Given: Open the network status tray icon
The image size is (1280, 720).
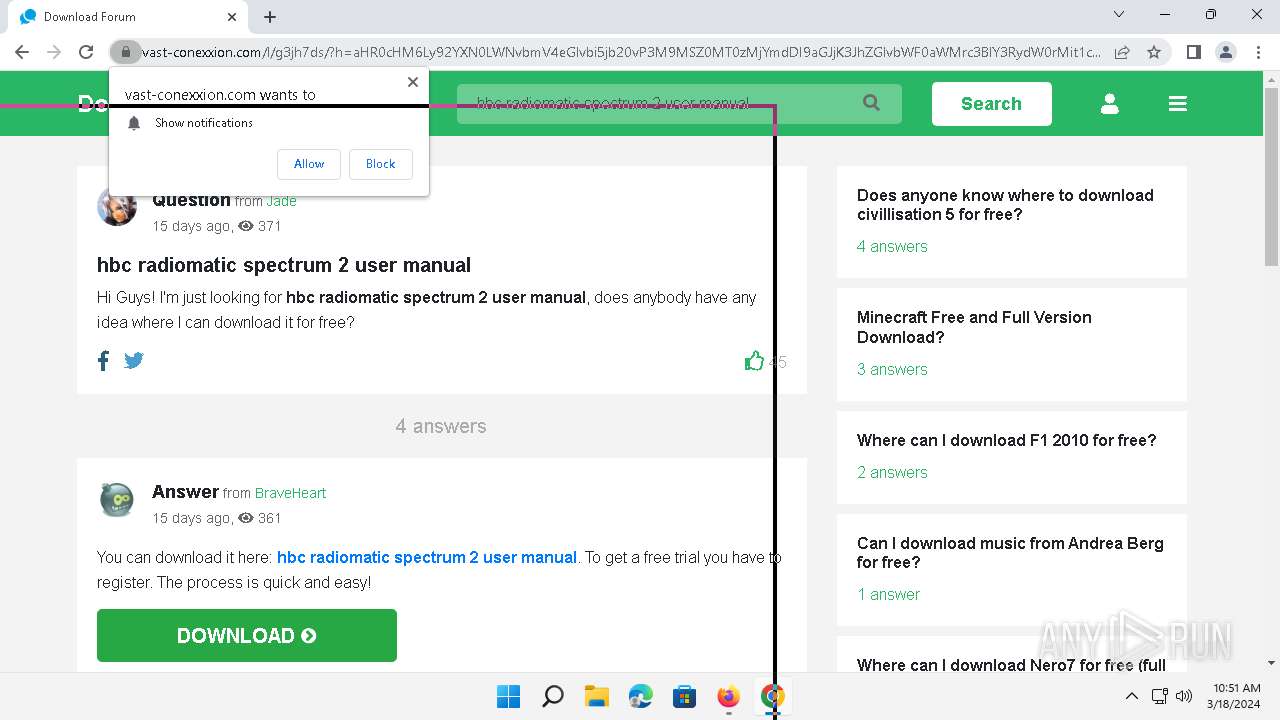Looking at the screenshot, I should click(x=1160, y=696).
